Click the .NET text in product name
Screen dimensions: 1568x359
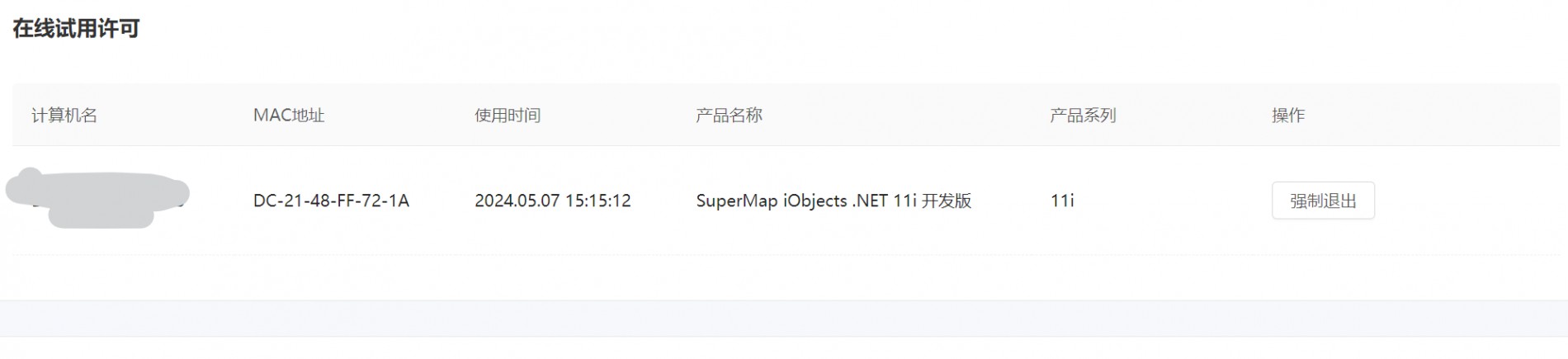[870, 201]
